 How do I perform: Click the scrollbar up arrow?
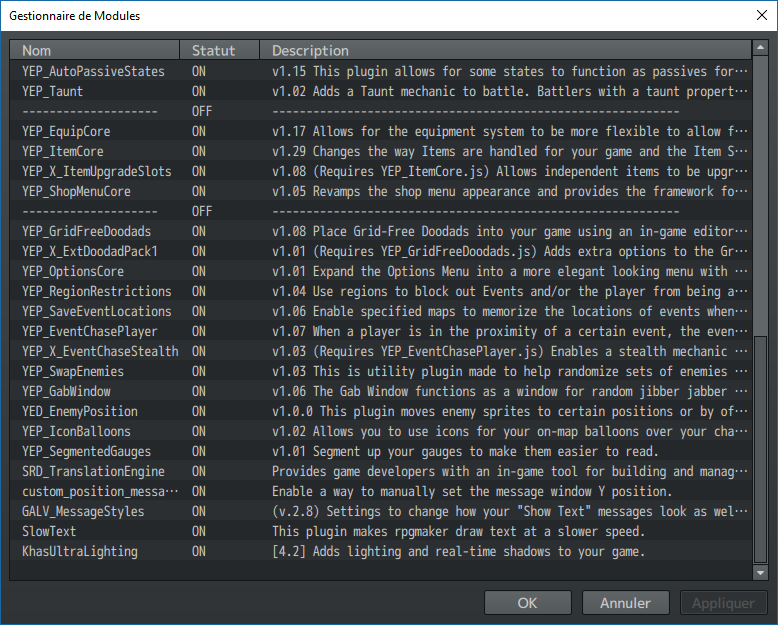click(x=760, y=48)
